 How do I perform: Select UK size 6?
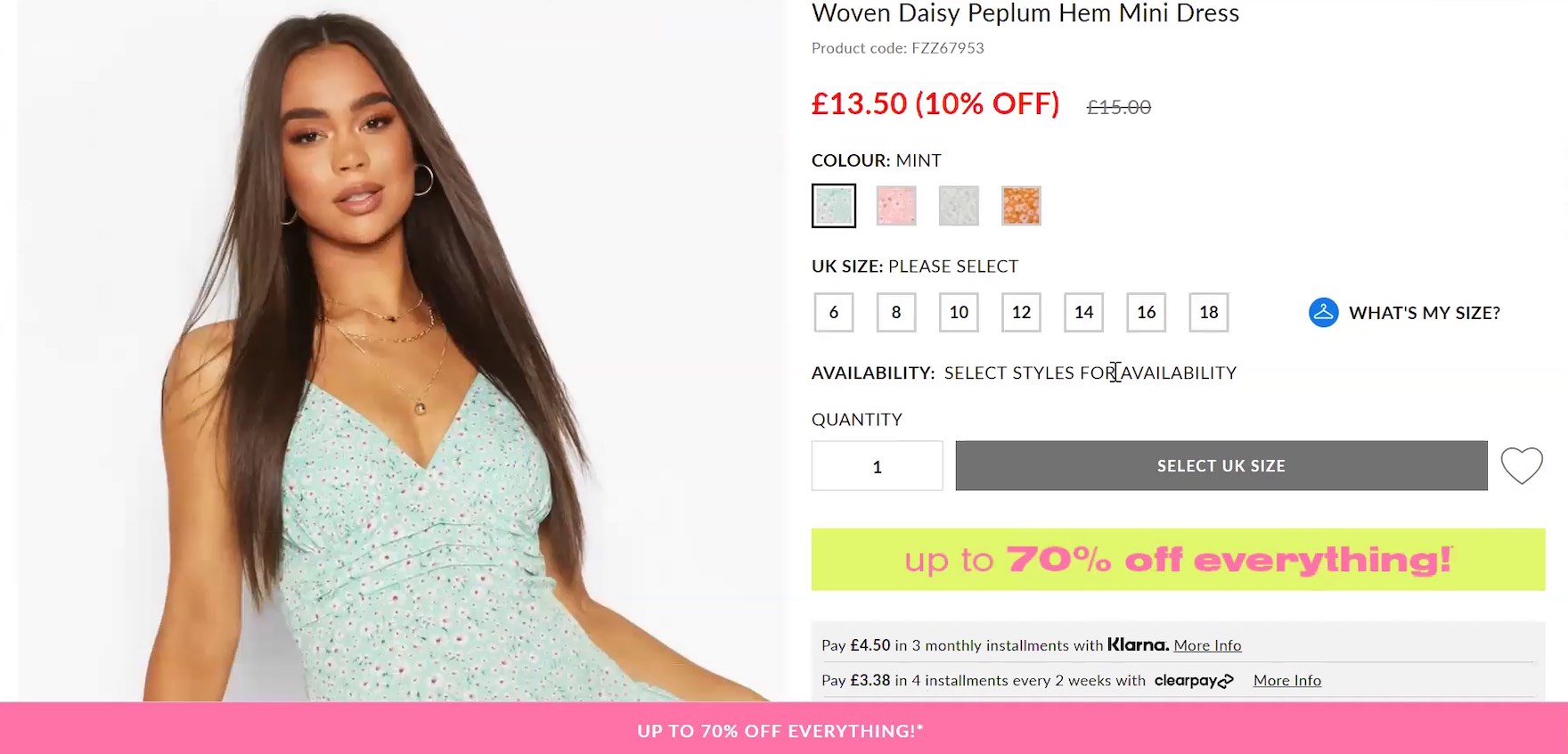[x=834, y=313]
